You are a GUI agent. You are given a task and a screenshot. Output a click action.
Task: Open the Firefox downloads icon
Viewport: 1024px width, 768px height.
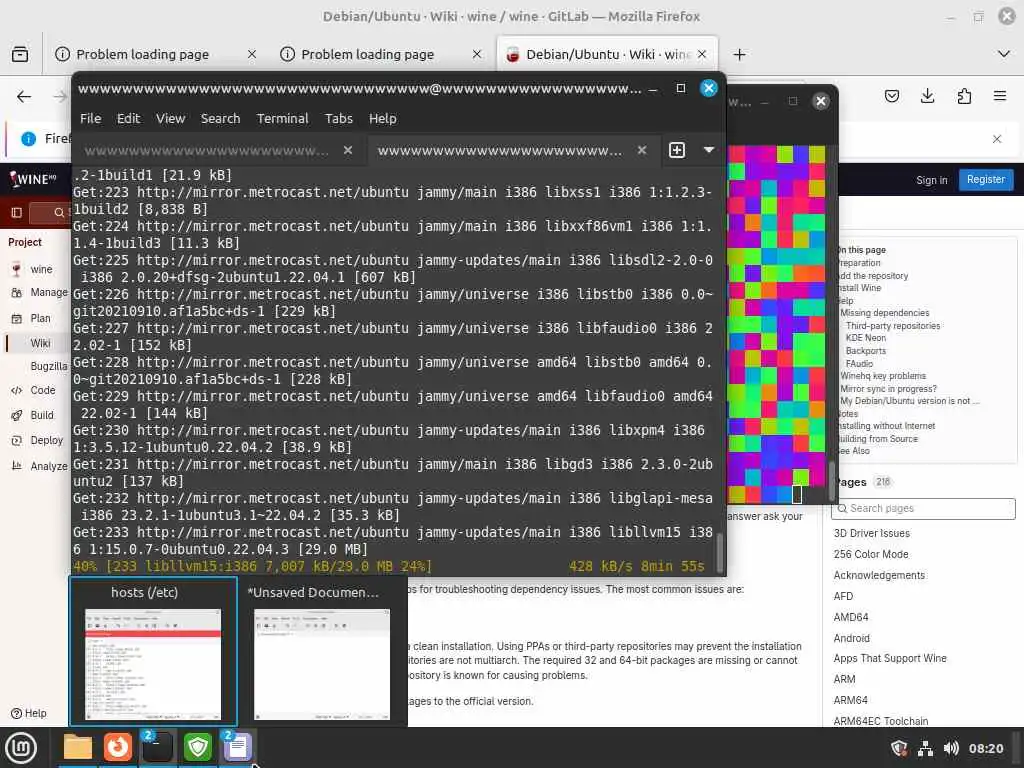927,97
